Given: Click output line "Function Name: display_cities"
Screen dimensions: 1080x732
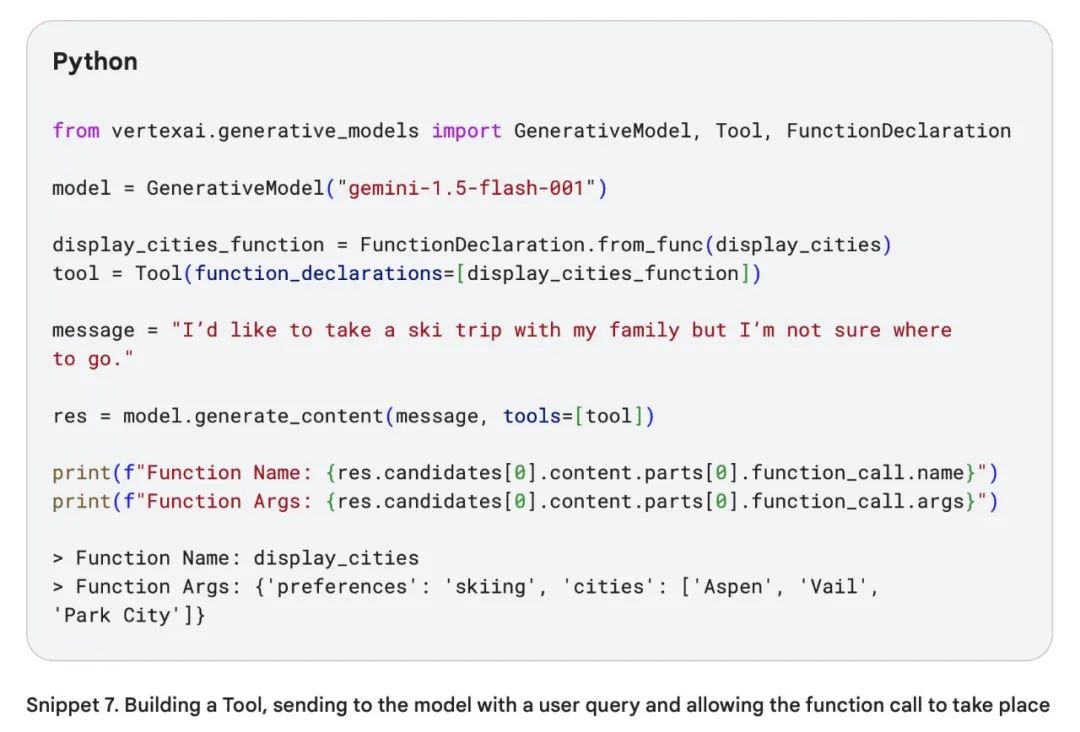Looking at the screenshot, I should point(246,558).
